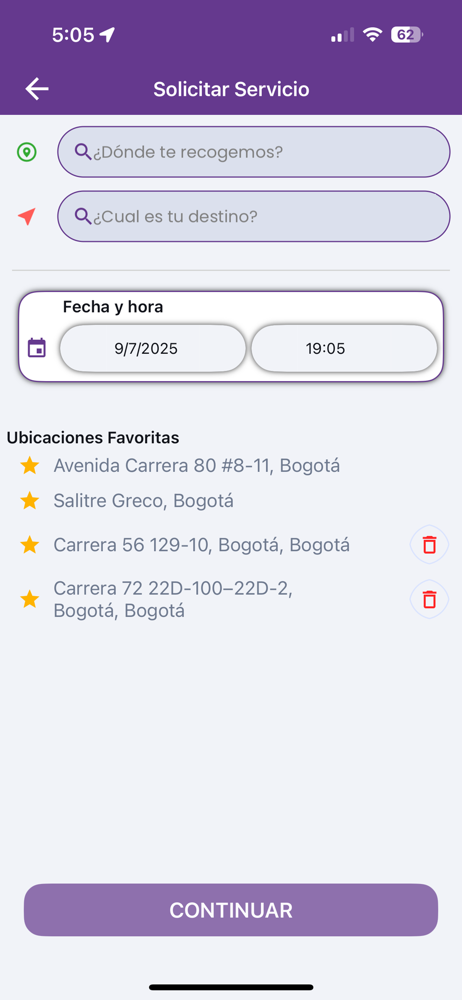This screenshot has width=462, height=1000.
Task: Select Carrera 56 129-10 favorite address
Action: point(202,545)
